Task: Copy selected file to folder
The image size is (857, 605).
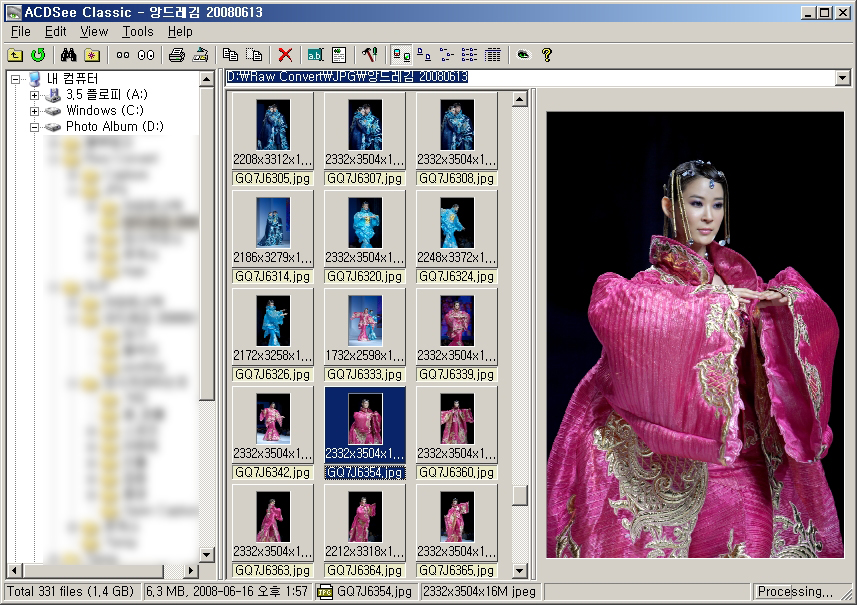Action: click(230, 55)
